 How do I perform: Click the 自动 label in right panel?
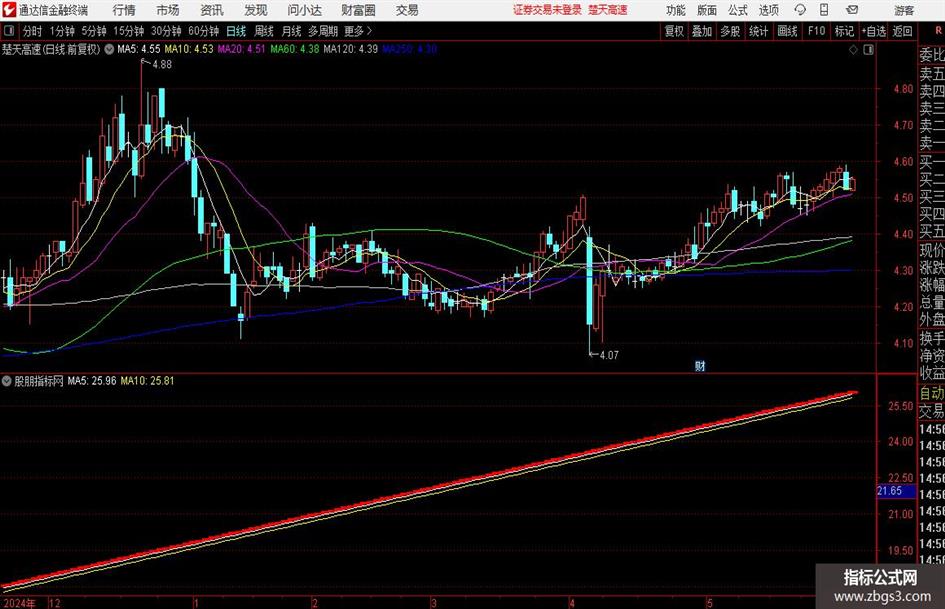tap(932, 393)
